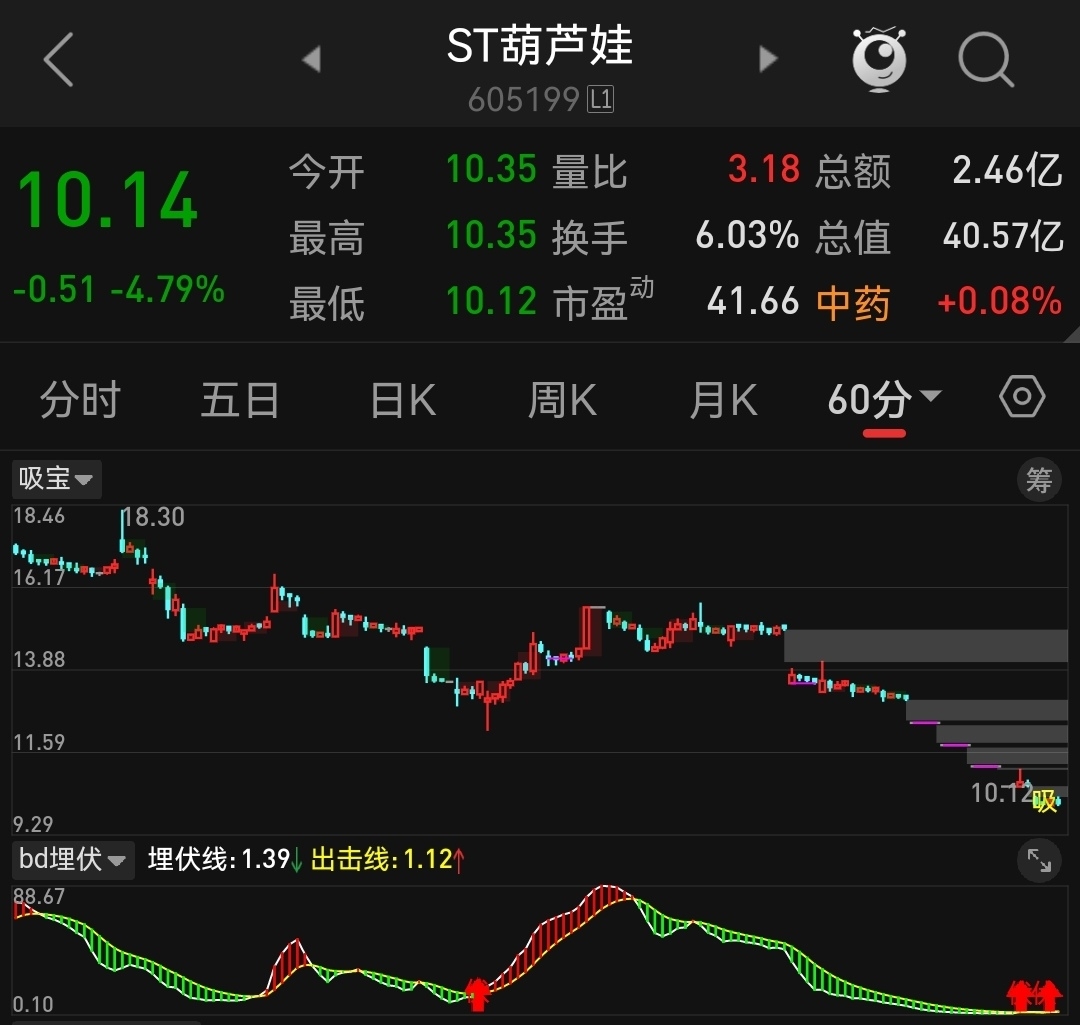Tap the L1 level badge

600,100
